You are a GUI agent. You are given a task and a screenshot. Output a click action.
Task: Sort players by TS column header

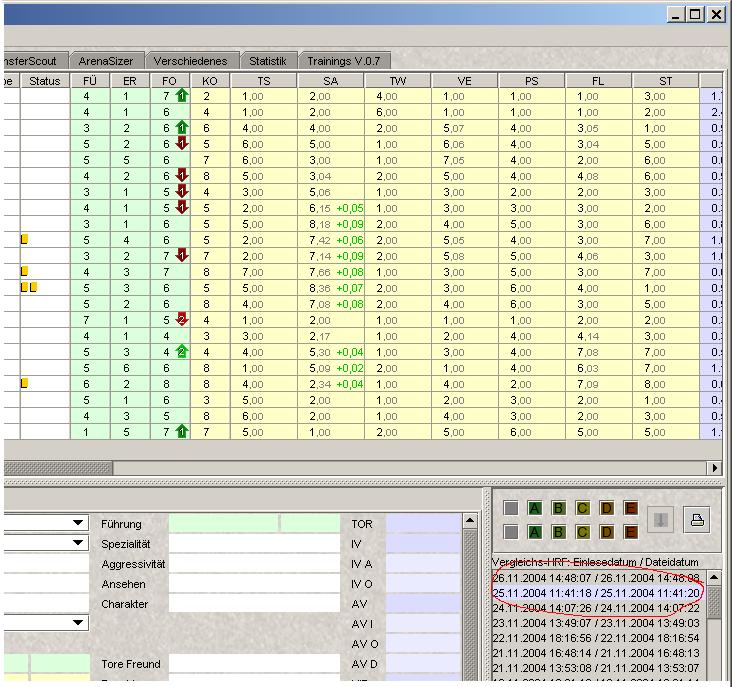tap(264, 81)
